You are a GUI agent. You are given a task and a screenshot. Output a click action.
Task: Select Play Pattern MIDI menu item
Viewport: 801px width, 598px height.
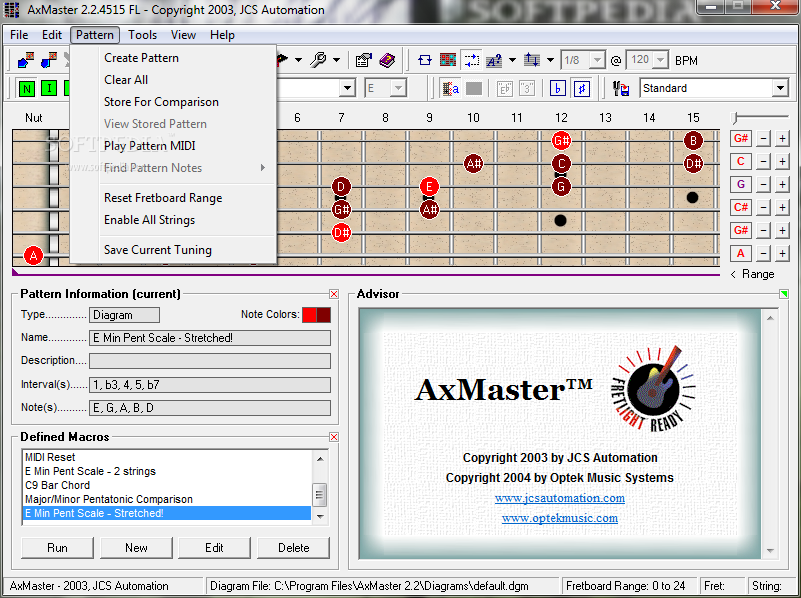coord(150,146)
